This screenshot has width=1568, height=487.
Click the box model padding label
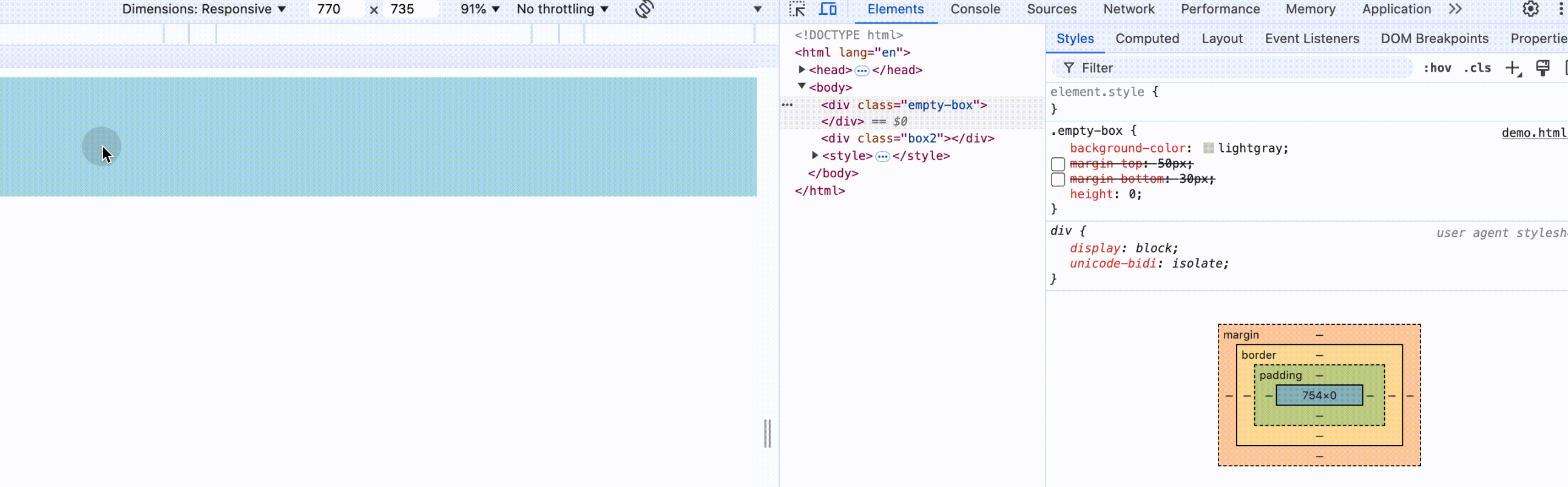[x=1280, y=376]
